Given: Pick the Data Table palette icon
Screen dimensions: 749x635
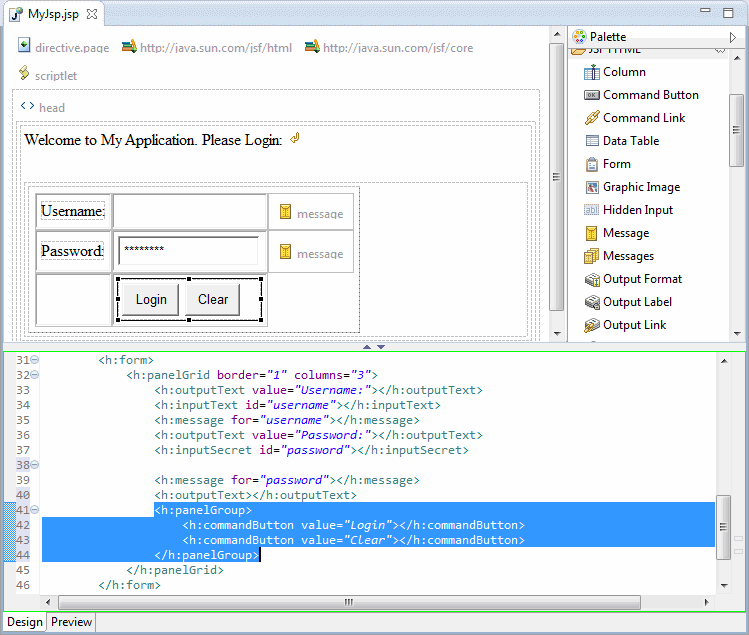Looking at the screenshot, I should 593,141.
